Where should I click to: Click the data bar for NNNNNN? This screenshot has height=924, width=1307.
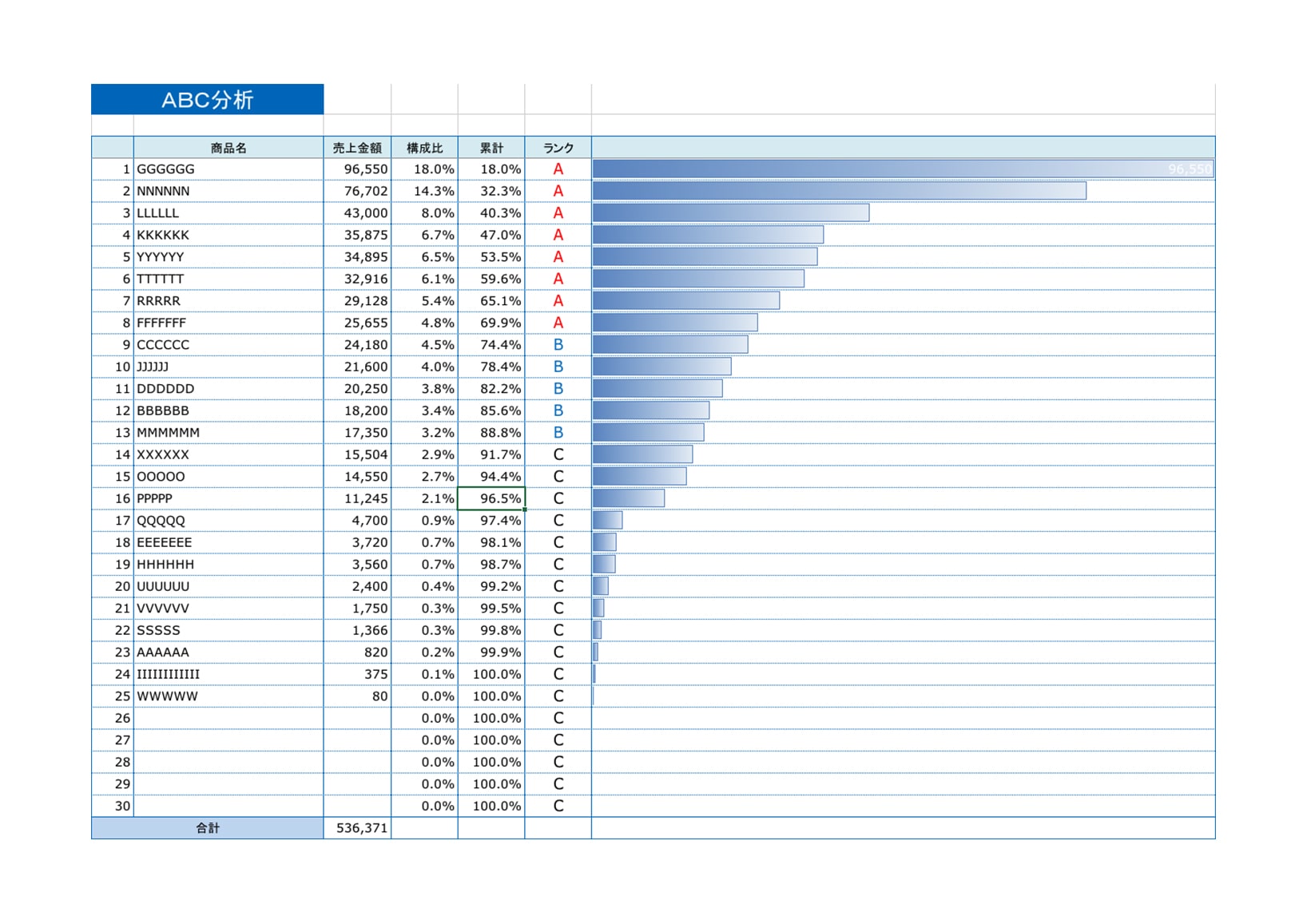coord(840,191)
